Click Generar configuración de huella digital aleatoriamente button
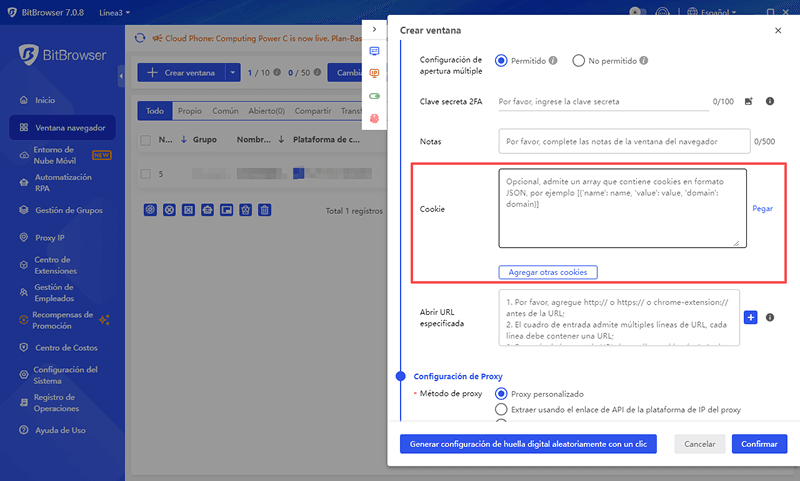Screen dimensions: 800x481 coord(528,444)
